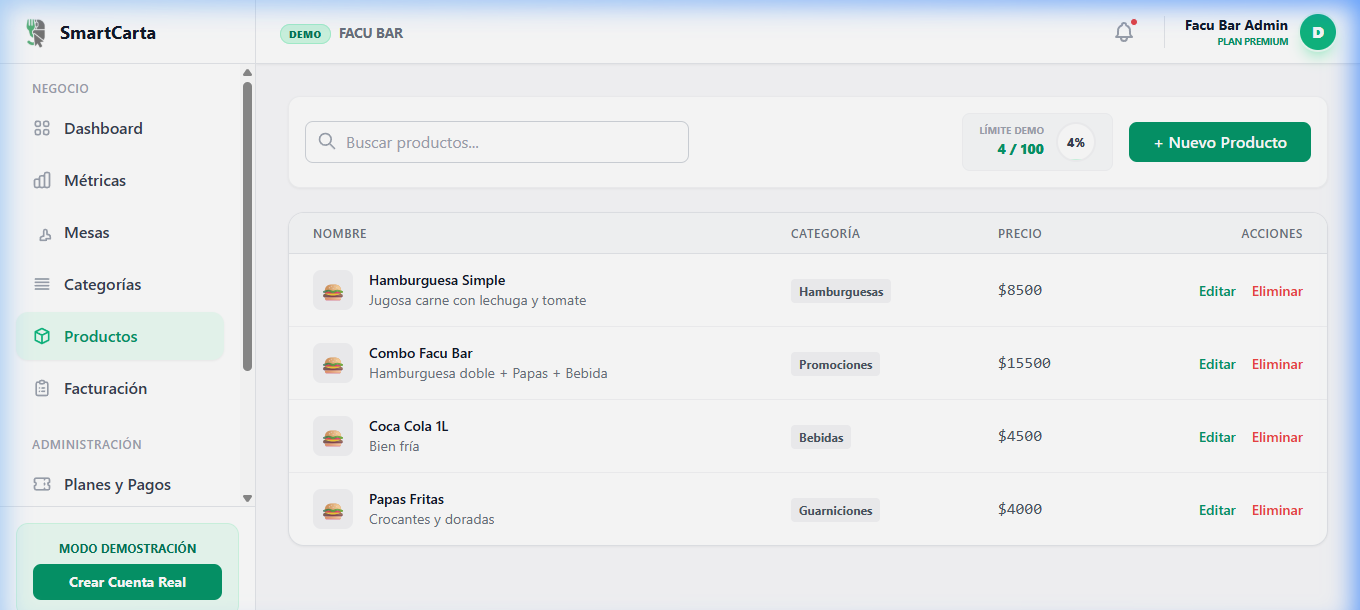Click the Métricas bar chart icon

[x=40, y=180]
